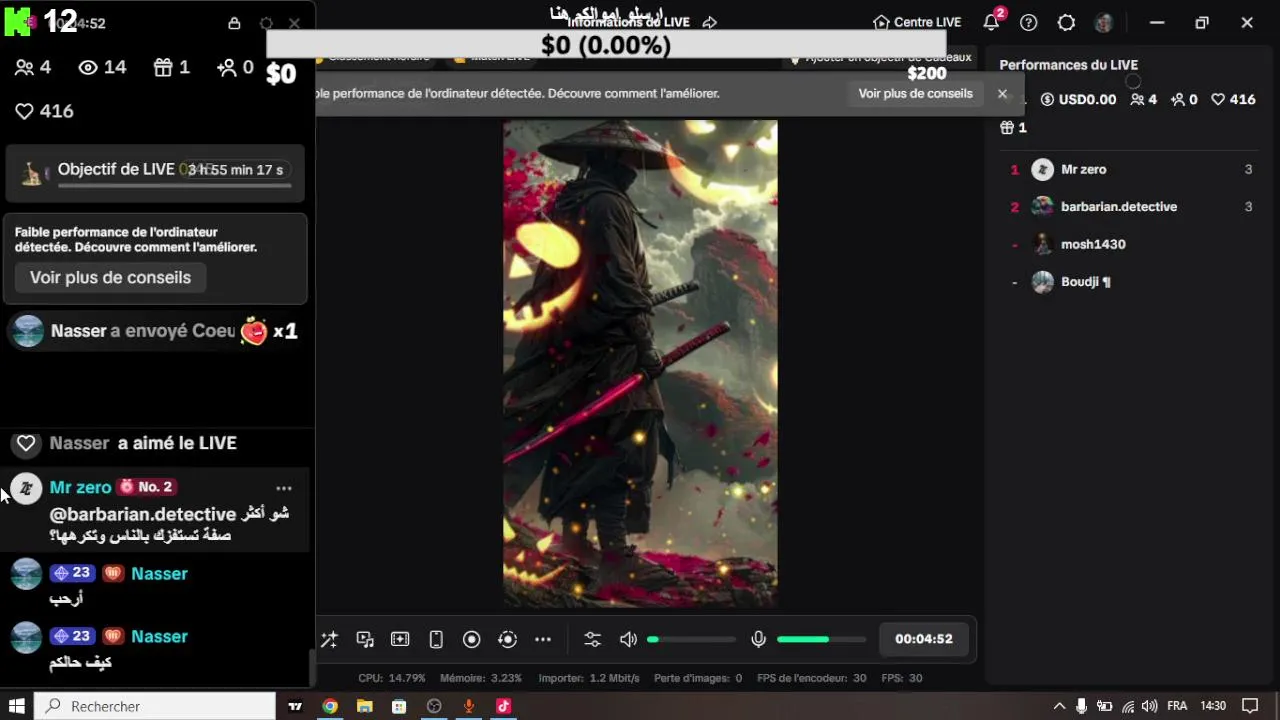Open the magic wand effects tool
The image size is (1280, 720).
point(329,639)
